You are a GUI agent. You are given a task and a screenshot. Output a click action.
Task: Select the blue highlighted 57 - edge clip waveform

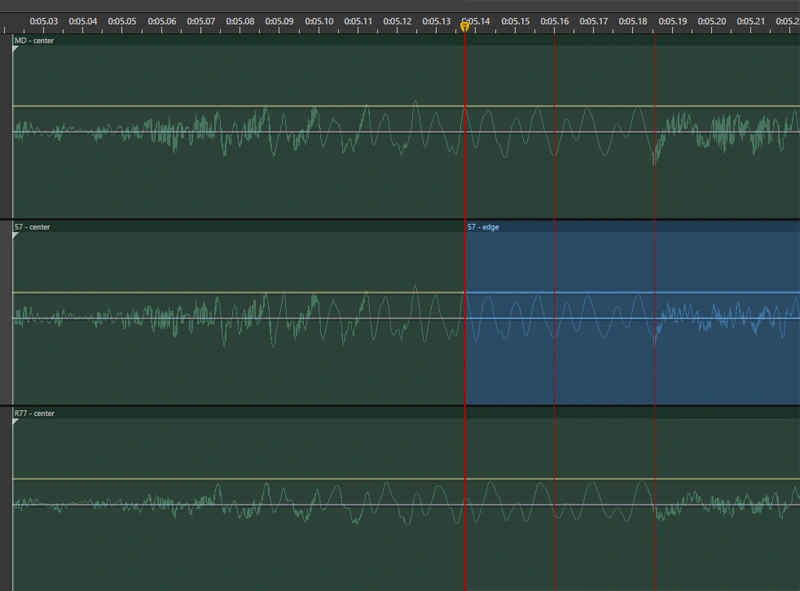[633, 319]
